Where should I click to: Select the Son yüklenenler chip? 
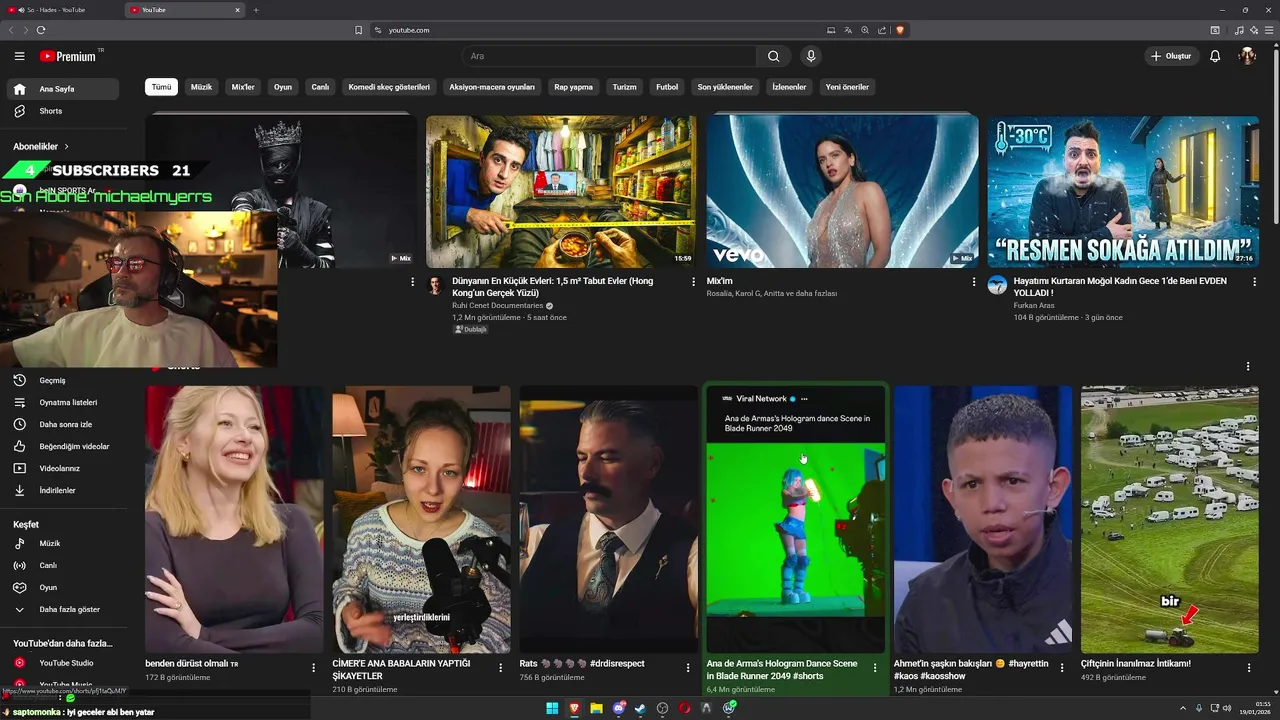tap(725, 87)
